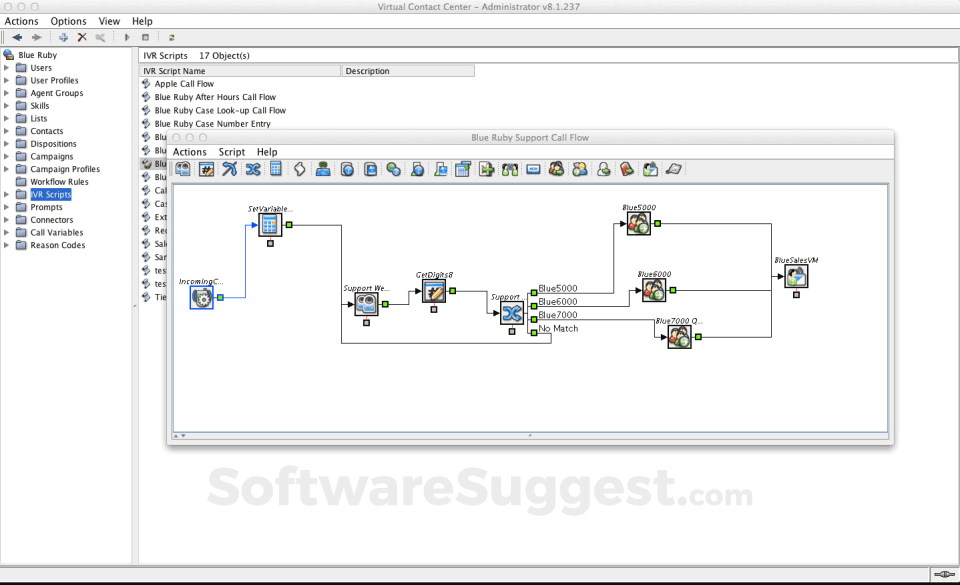Screen dimensions: 960x585
Task: Open the Options menu in main window
Action: pyautogui.click(x=68, y=21)
